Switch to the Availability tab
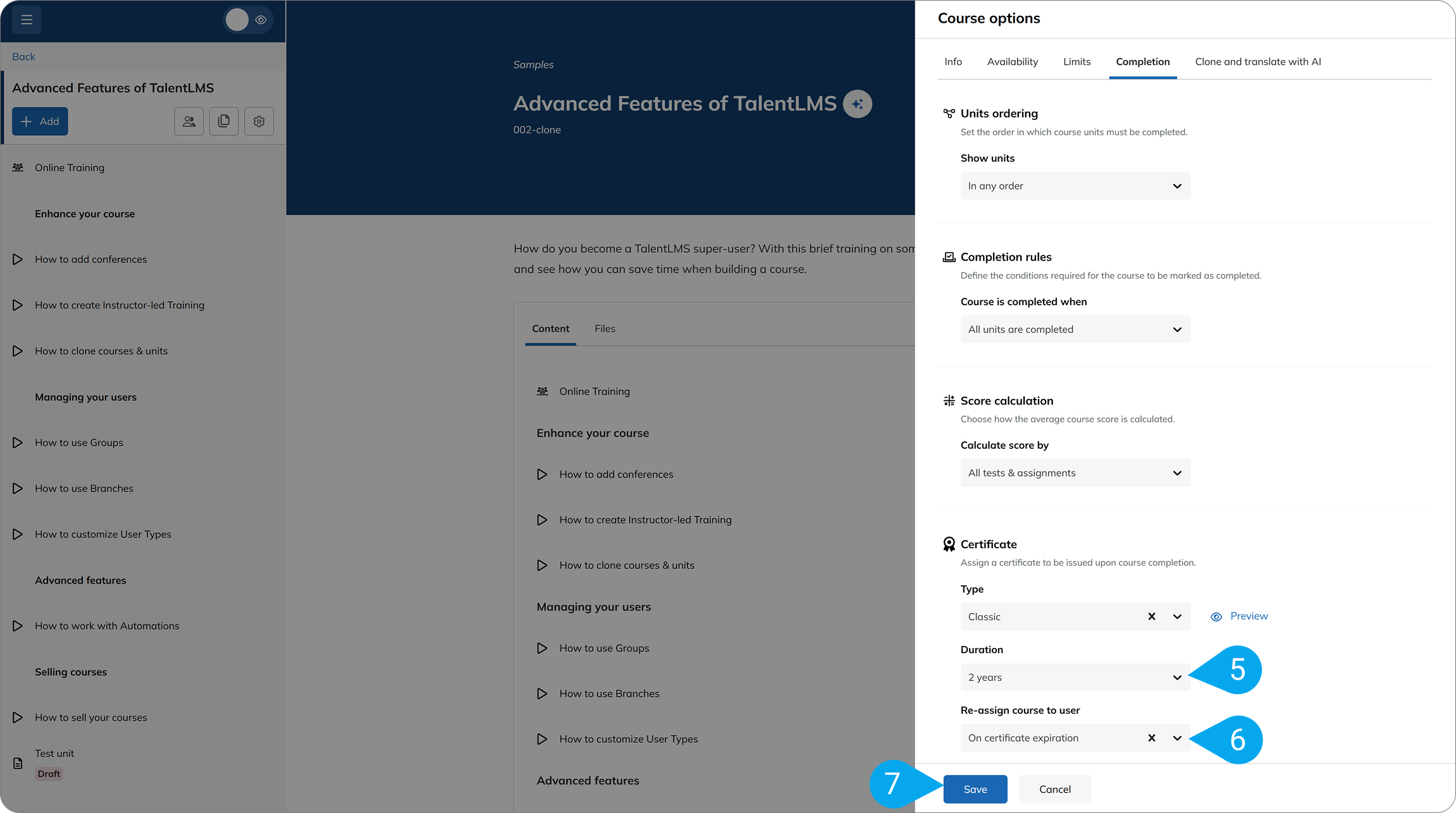The width and height of the screenshot is (1456, 813). pyautogui.click(x=1013, y=61)
